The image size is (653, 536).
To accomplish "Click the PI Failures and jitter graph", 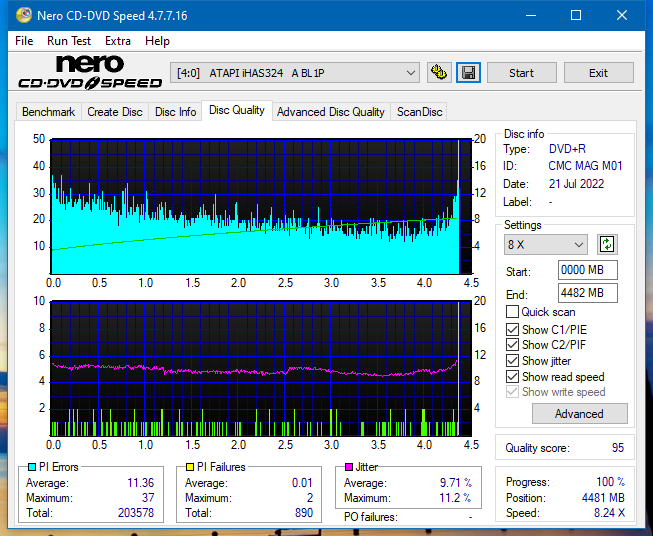I will click(261, 368).
